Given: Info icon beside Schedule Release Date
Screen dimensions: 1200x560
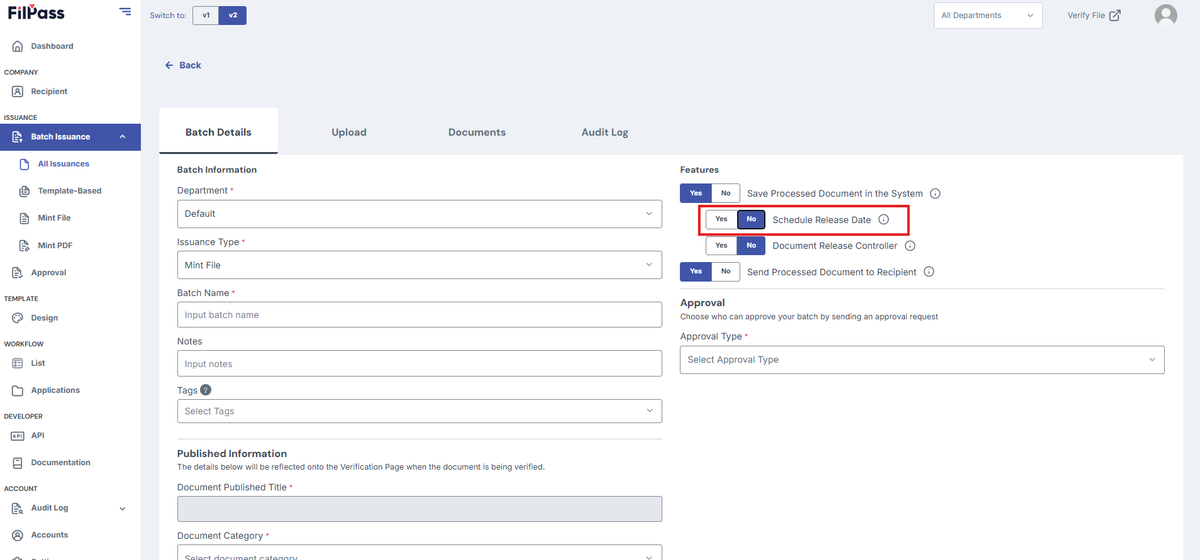Looking at the screenshot, I should pyautogui.click(x=883, y=219).
